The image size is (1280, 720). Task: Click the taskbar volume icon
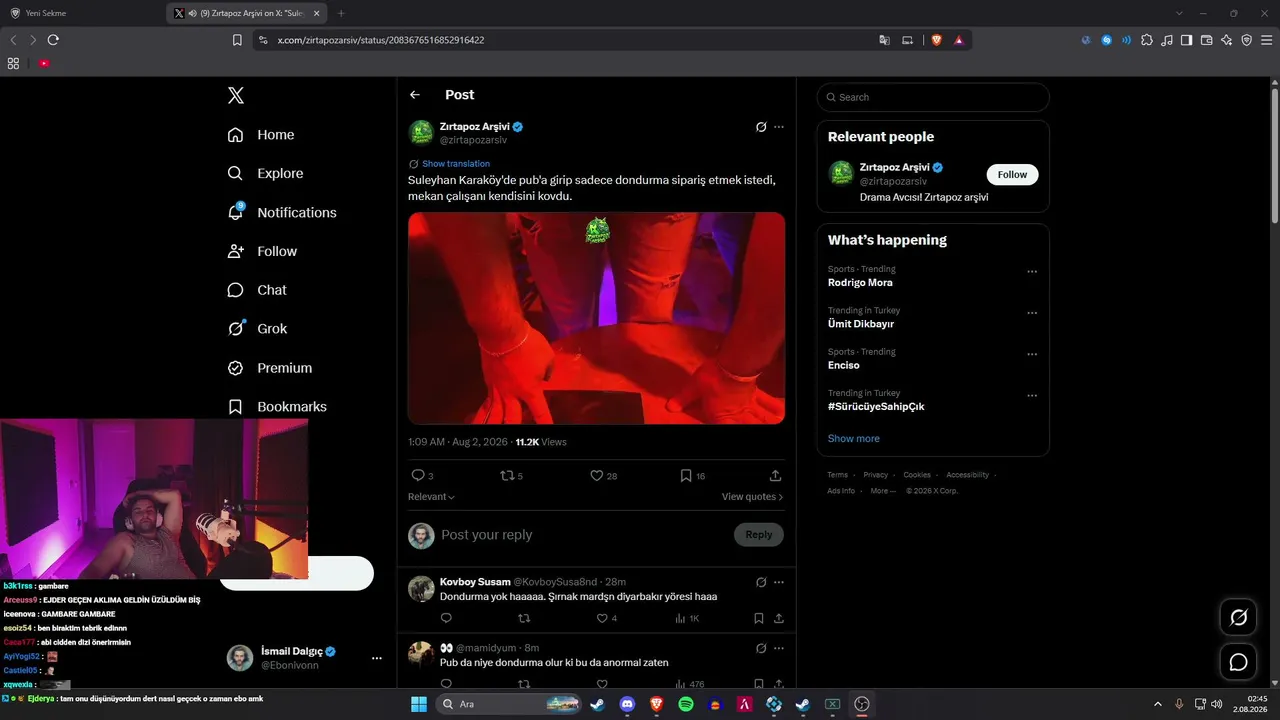point(1217,704)
